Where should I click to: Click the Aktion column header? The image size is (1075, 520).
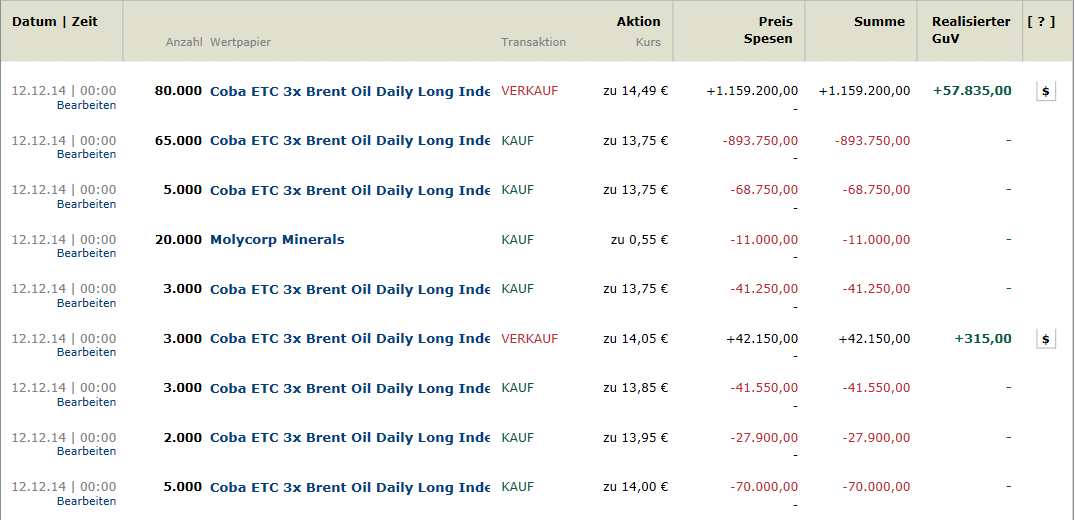tap(638, 22)
